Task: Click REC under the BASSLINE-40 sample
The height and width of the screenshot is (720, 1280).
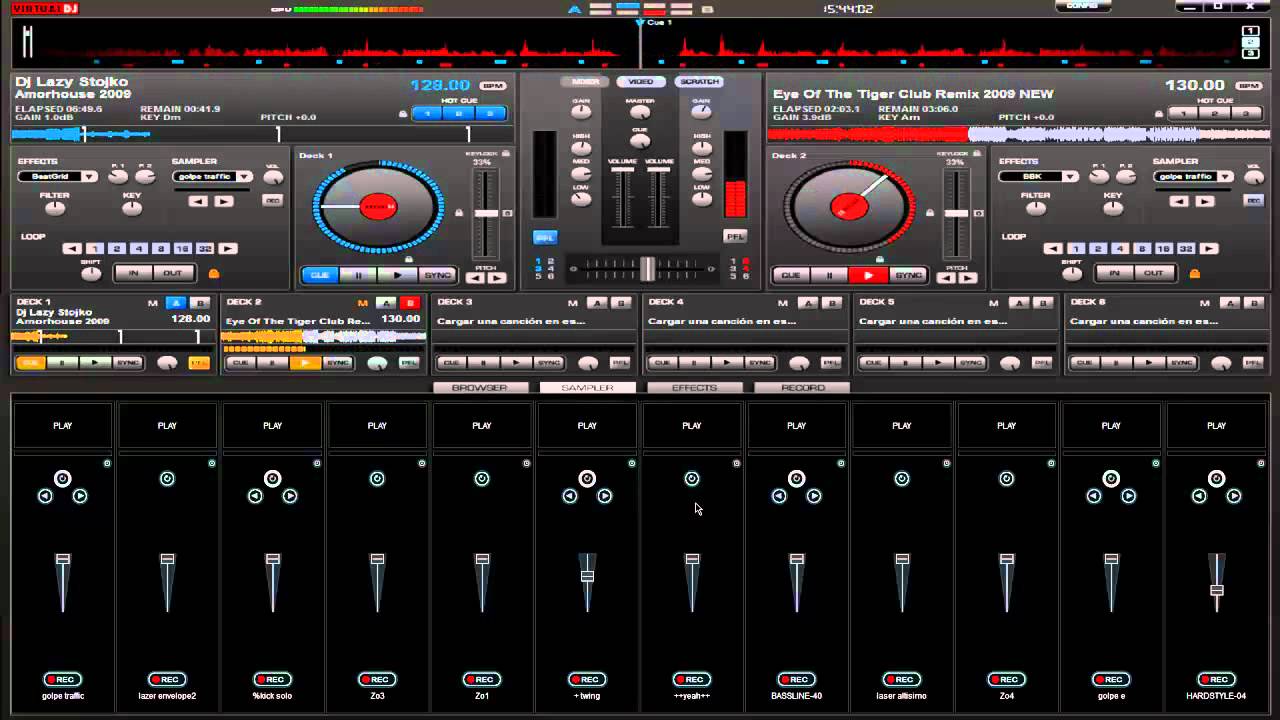Action: click(x=796, y=680)
